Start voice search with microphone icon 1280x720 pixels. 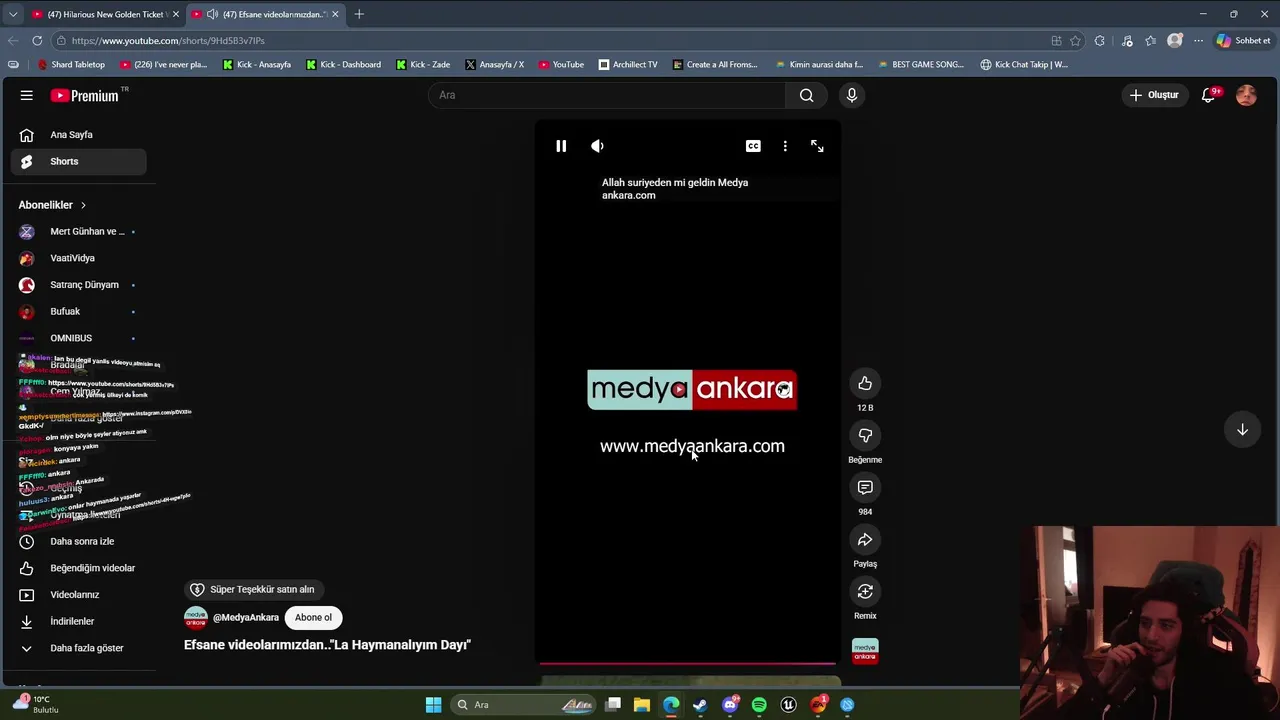pyautogui.click(x=852, y=95)
